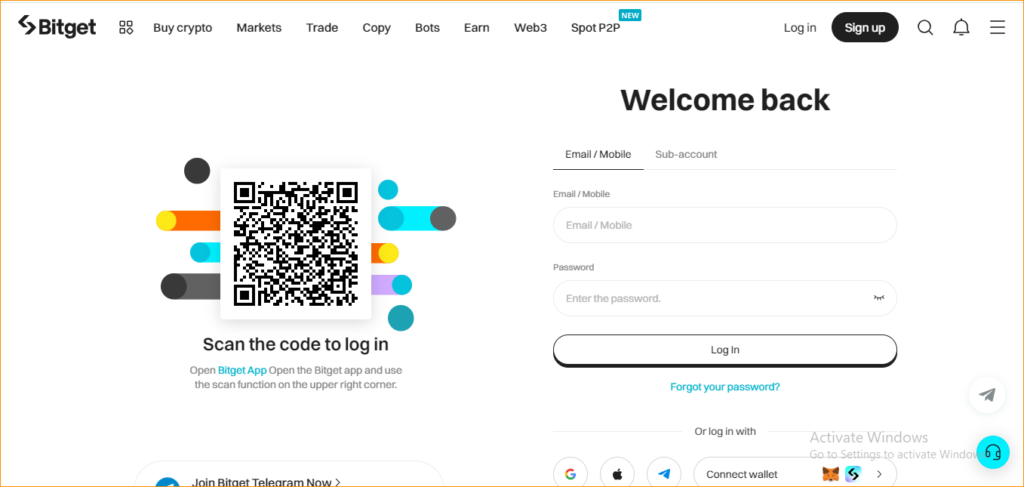Viewport: 1024px width, 487px height.
Task: Toggle password visibility eye icon
Action: (879, 298)
